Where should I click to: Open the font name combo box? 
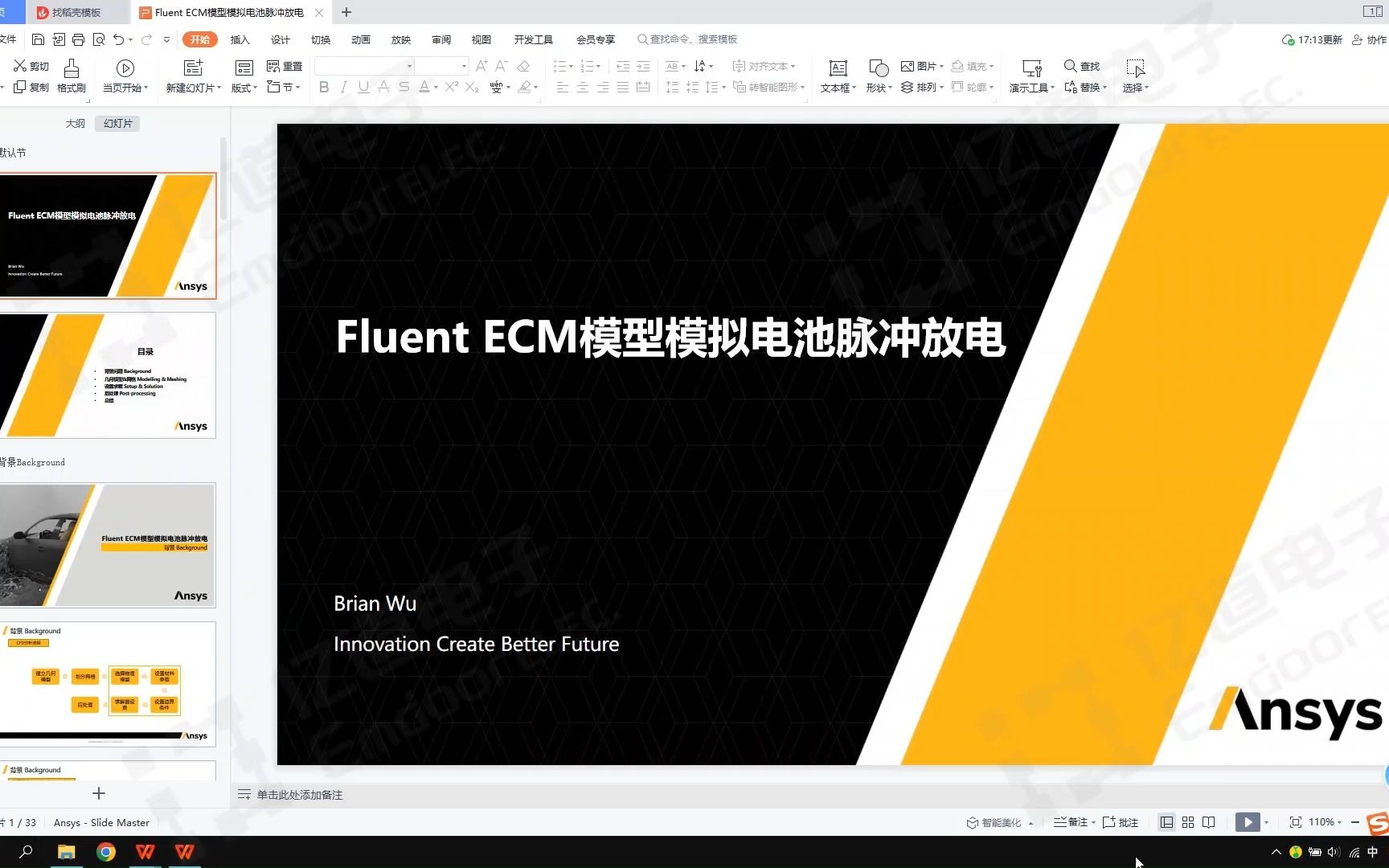(364, 66)
